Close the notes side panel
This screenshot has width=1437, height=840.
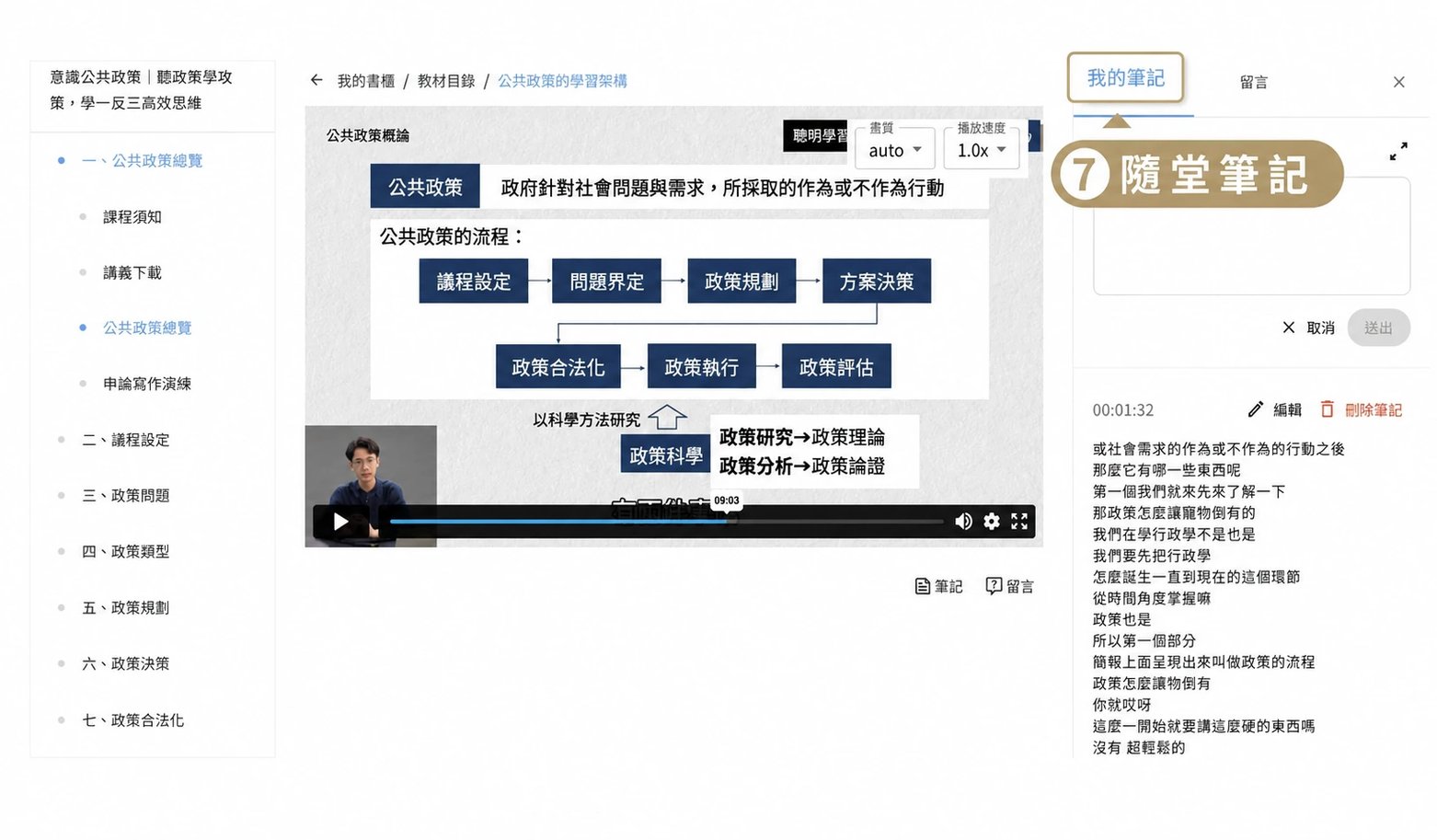pos(1398,82)
